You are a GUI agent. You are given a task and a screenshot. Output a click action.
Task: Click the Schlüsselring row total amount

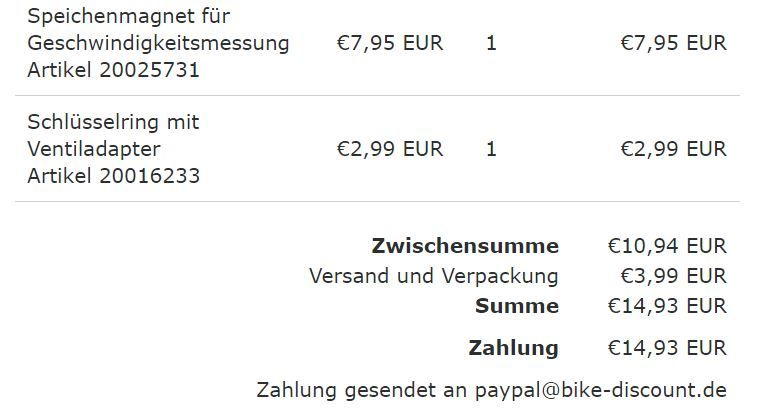673,149
